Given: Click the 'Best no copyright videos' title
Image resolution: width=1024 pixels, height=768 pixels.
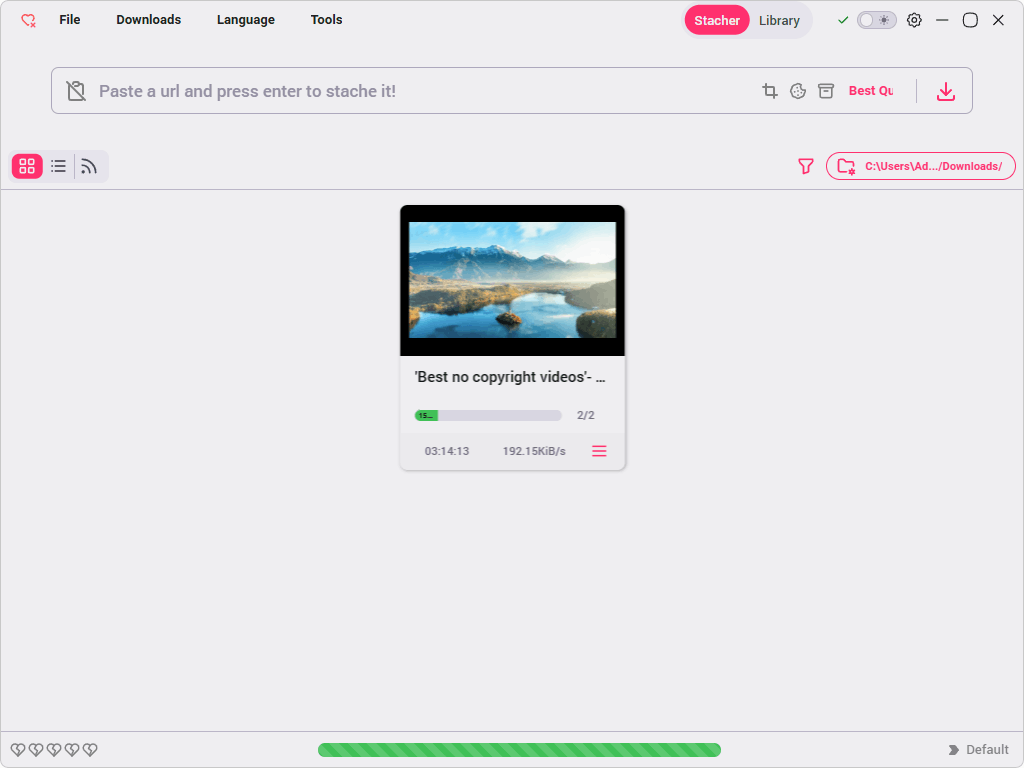Looking at the screenshot, I should [x=509, y=377].
